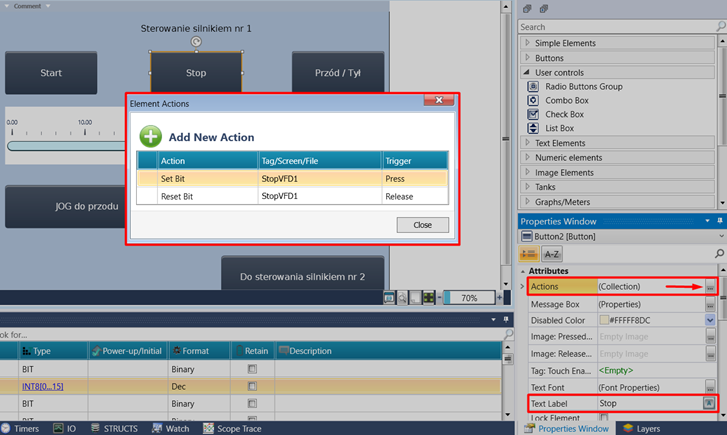The image size is (727, 435).
Task: Open the Disabled Color dropdown
Action: pyautogui.click(x=710, y=320)
